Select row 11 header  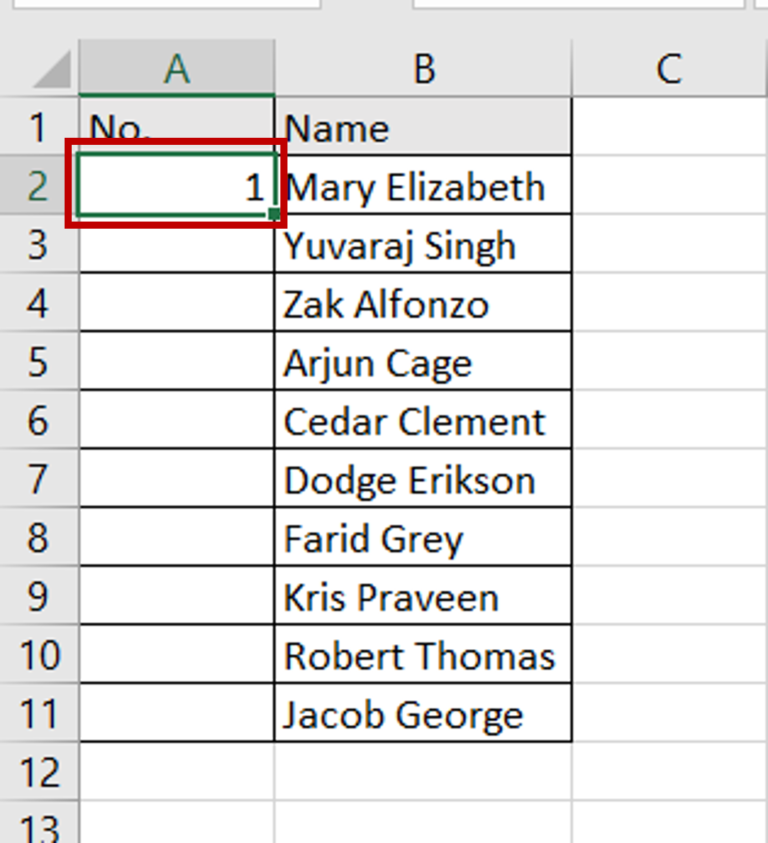[x=40, y=714]
